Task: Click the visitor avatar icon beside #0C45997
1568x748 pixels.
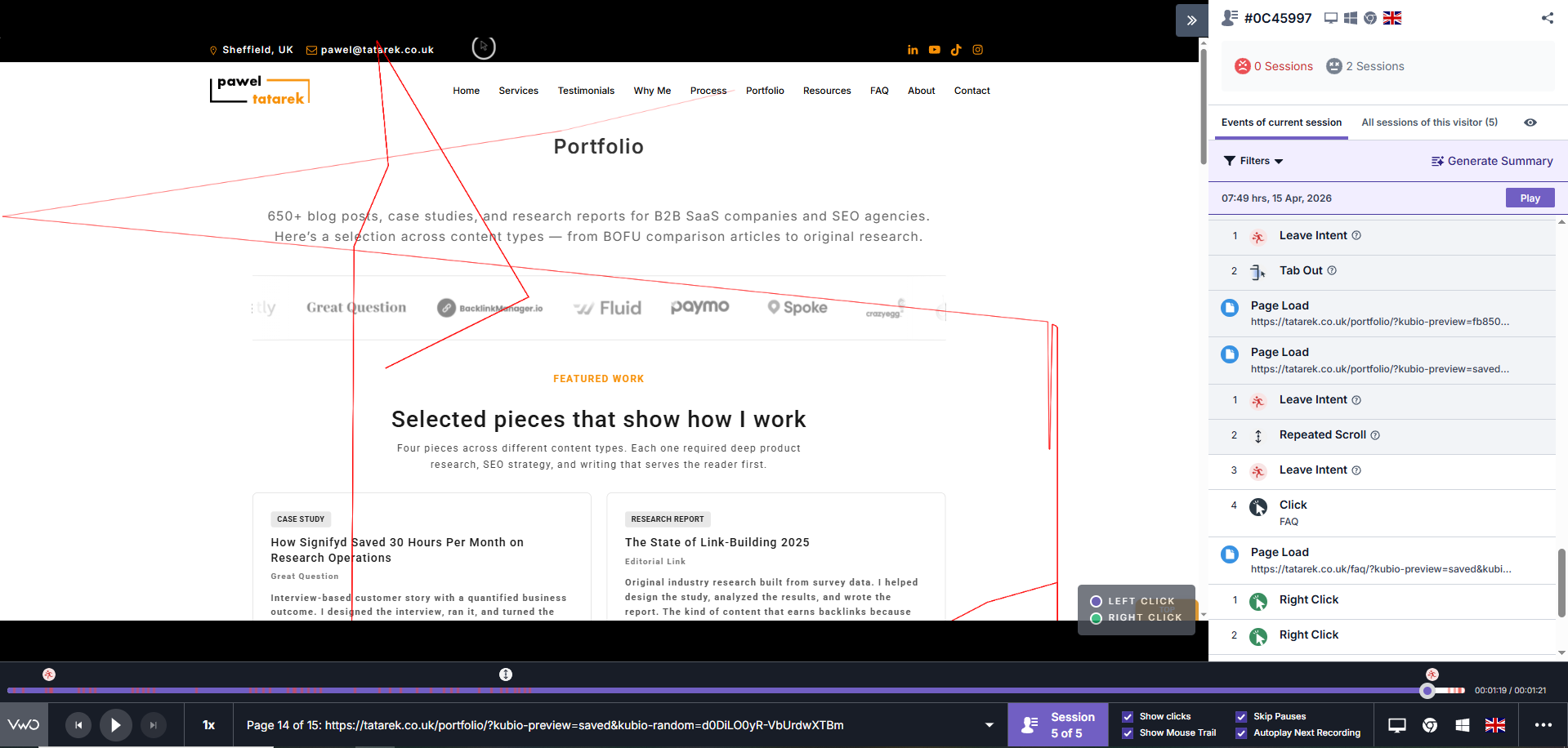Action: click(1228, 17)
